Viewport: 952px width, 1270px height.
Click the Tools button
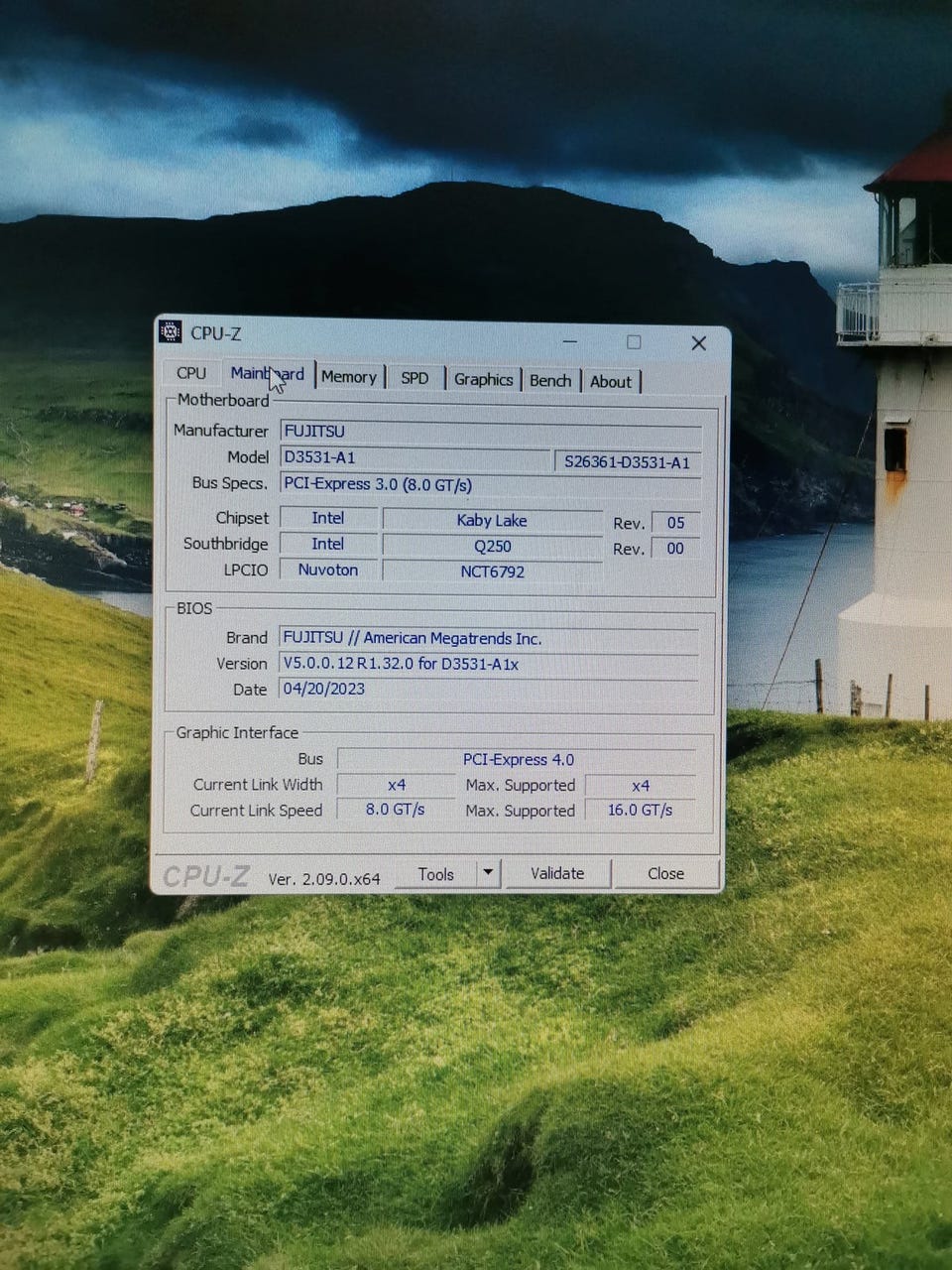pos(435,874)
